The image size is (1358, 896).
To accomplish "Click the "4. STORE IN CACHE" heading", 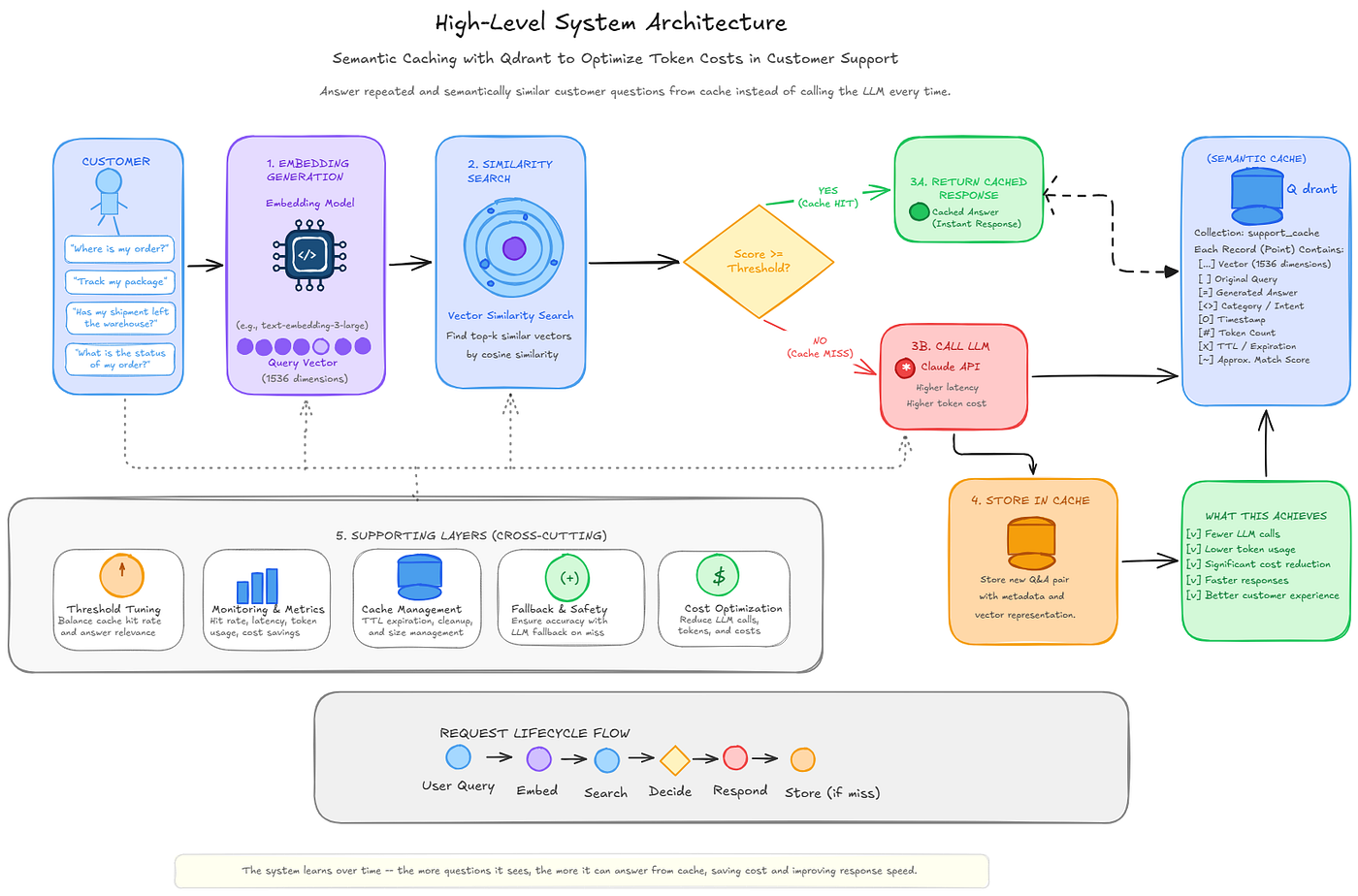I will point(1030,500).
